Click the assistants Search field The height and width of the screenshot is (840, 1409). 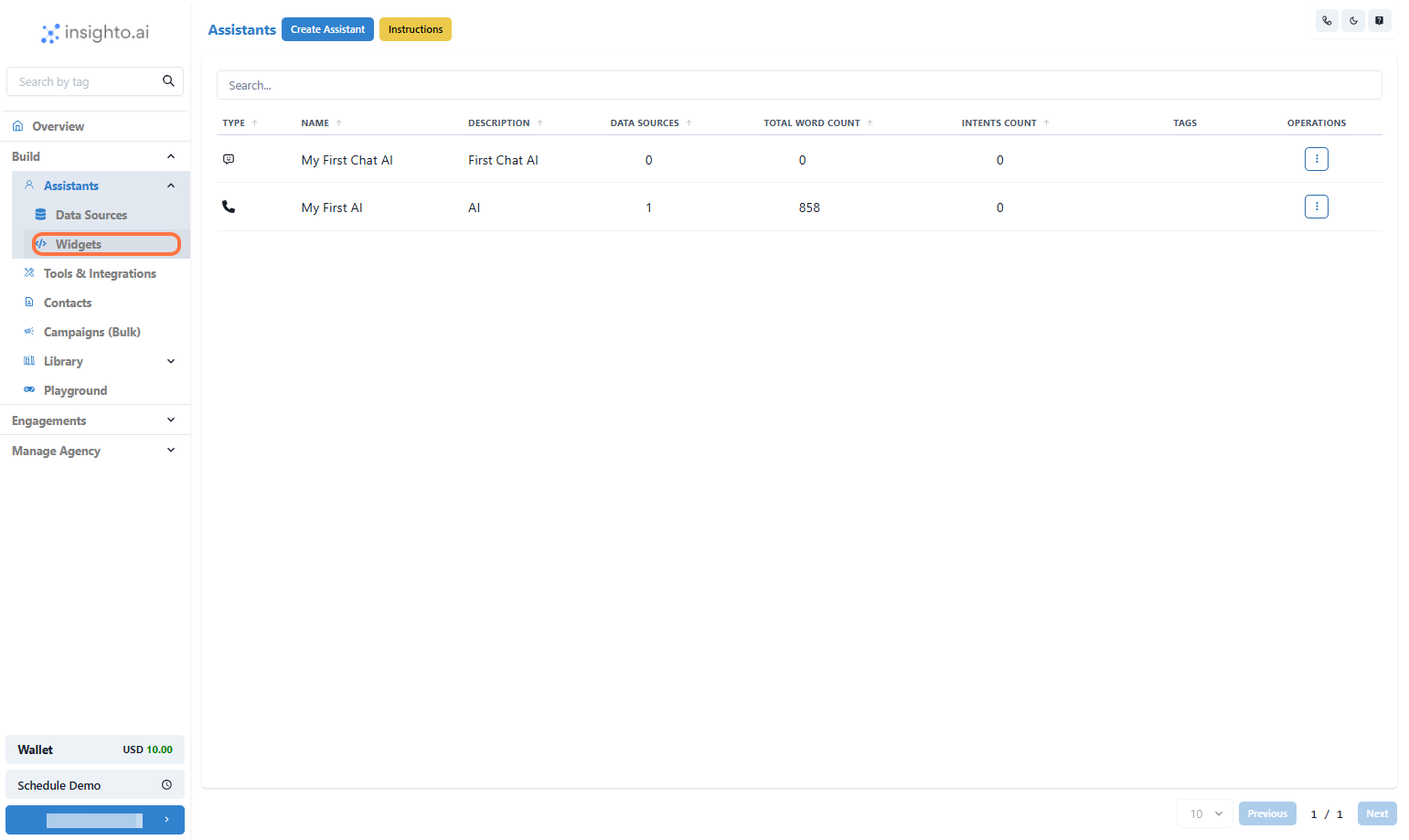[x=799, y=85]
